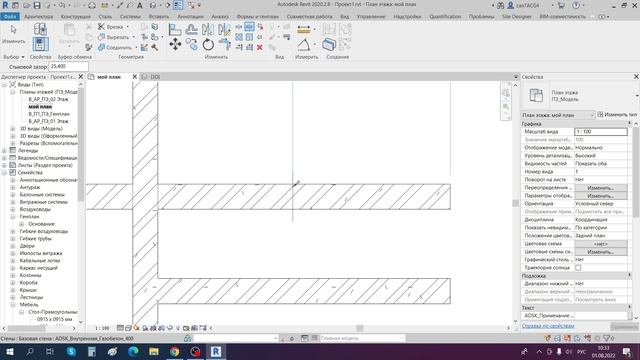Click the Print icon in quick access toolbar
The width and height of the screenshot is (640, 360).
click(x=92, y=5)
